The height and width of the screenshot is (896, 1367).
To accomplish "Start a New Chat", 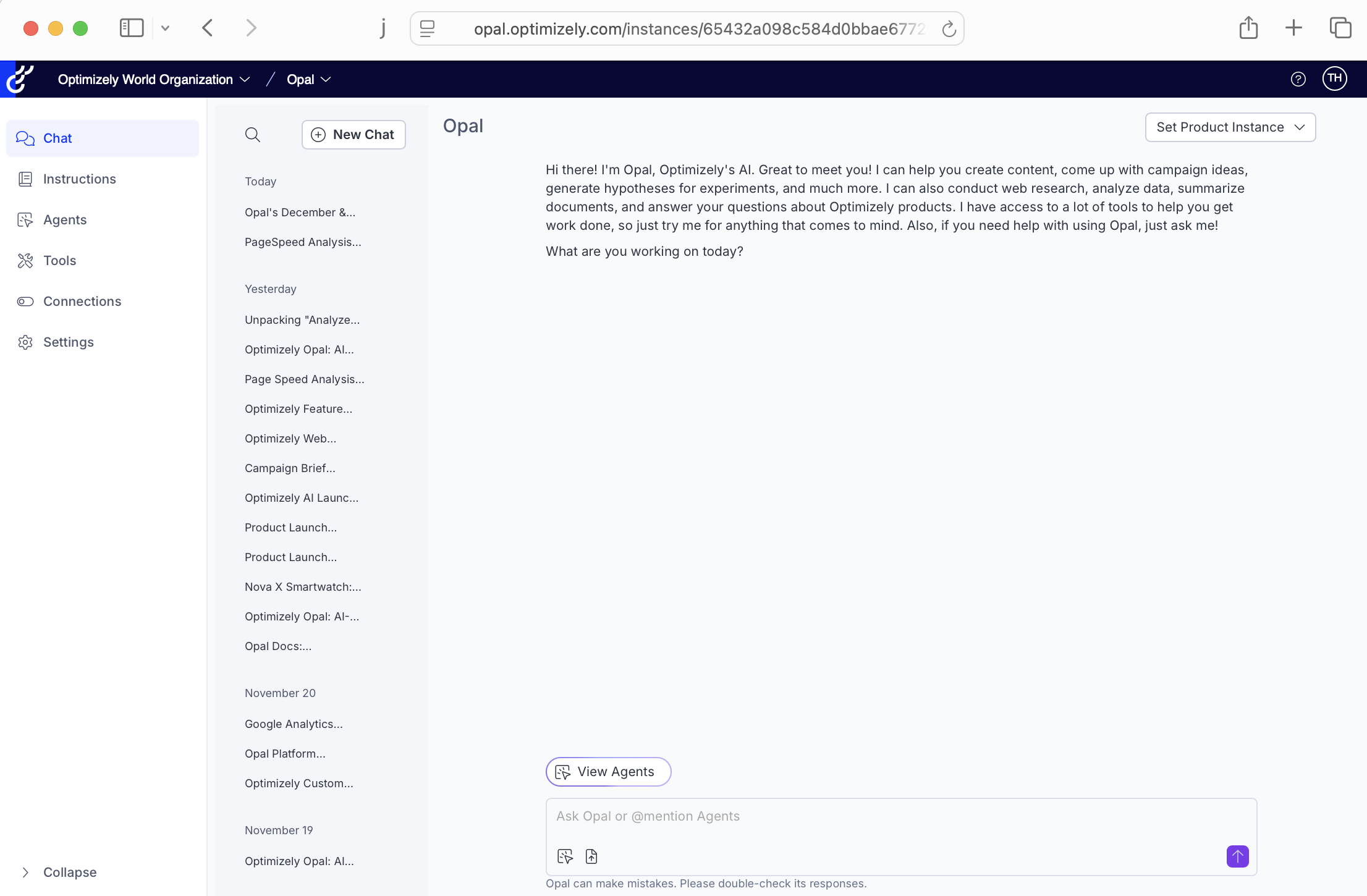I will pyautogui.click(x=353, y=135).
